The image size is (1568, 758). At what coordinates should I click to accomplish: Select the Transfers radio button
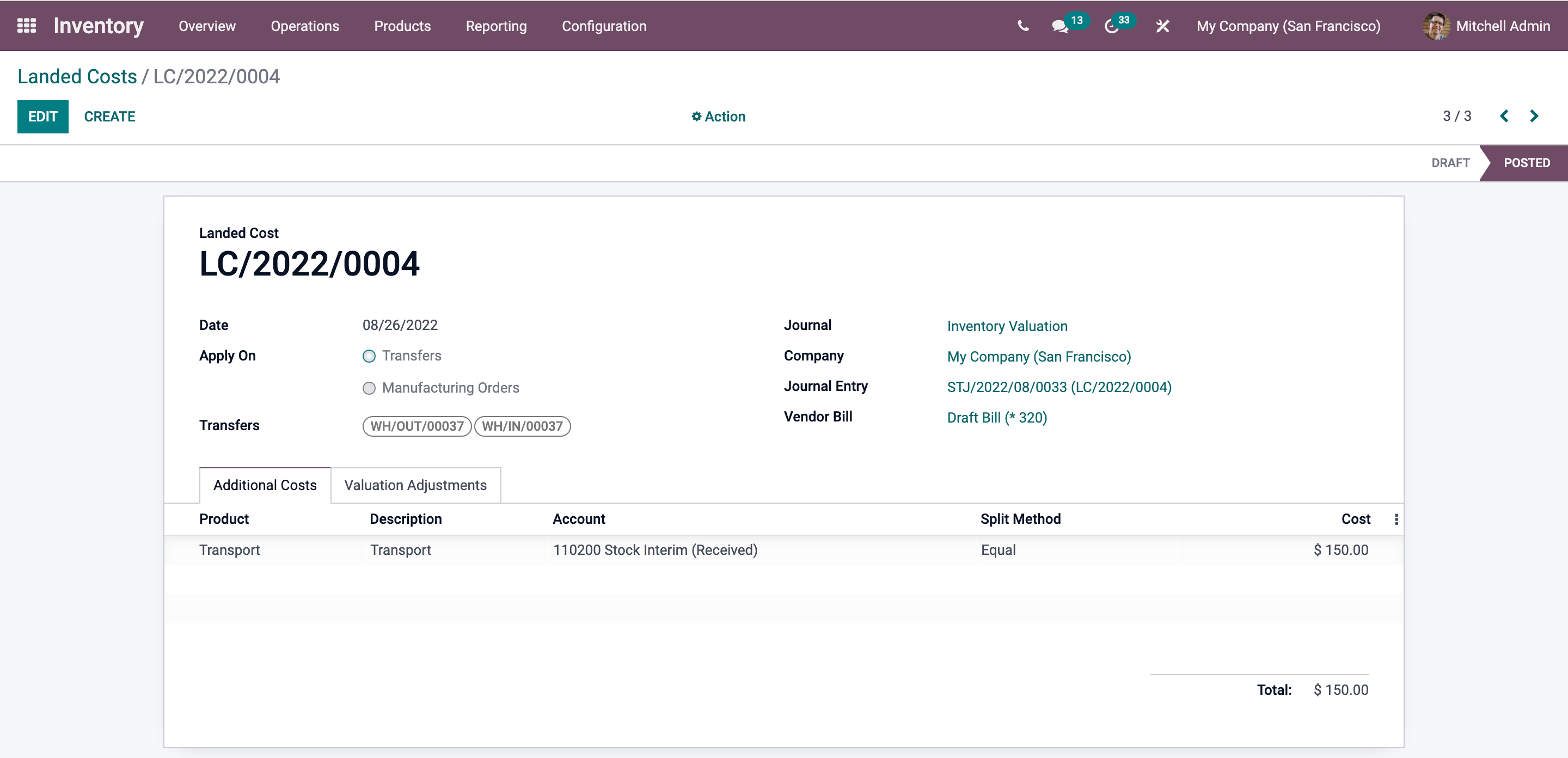coord(369,356)
